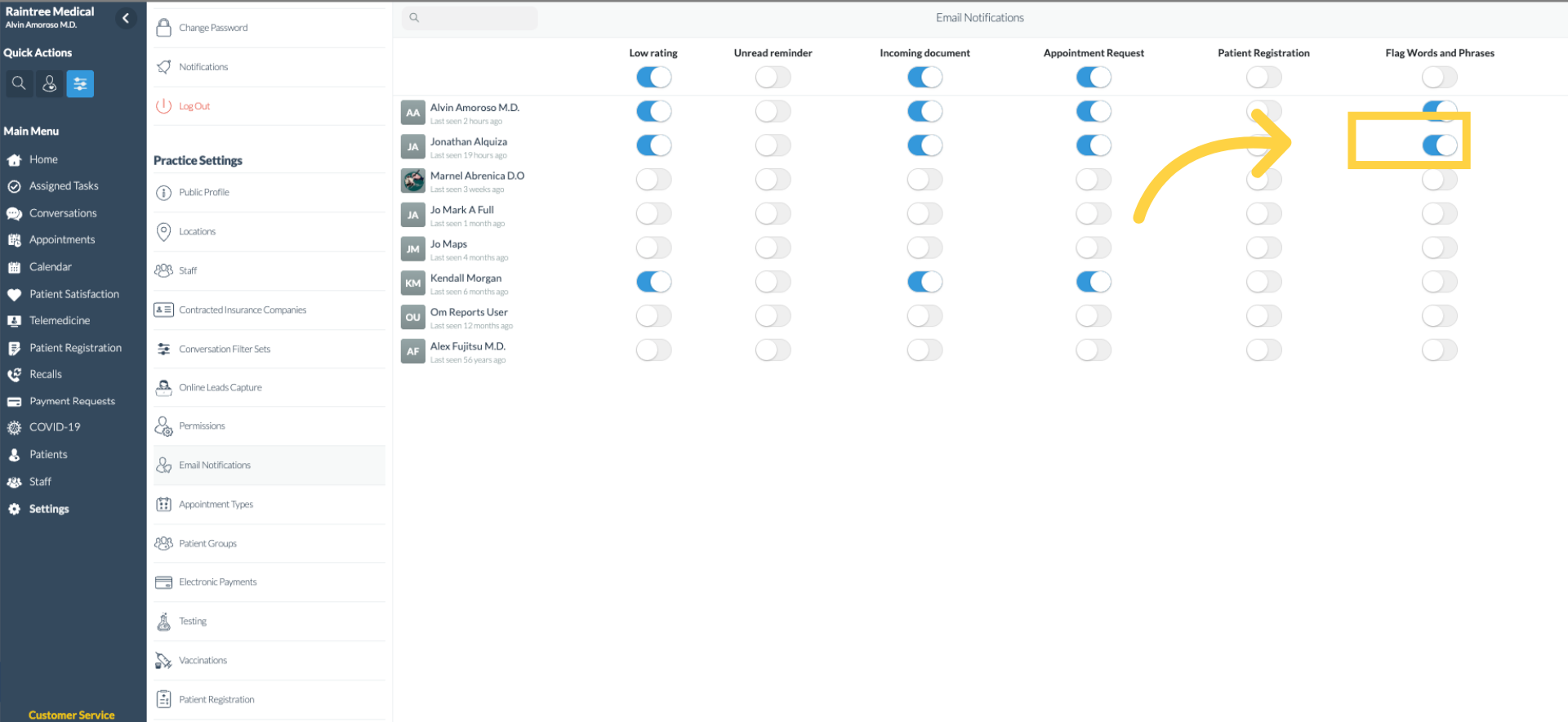
Task: Click the search magnifier in Quick Actions
Action: pos(19,83)
